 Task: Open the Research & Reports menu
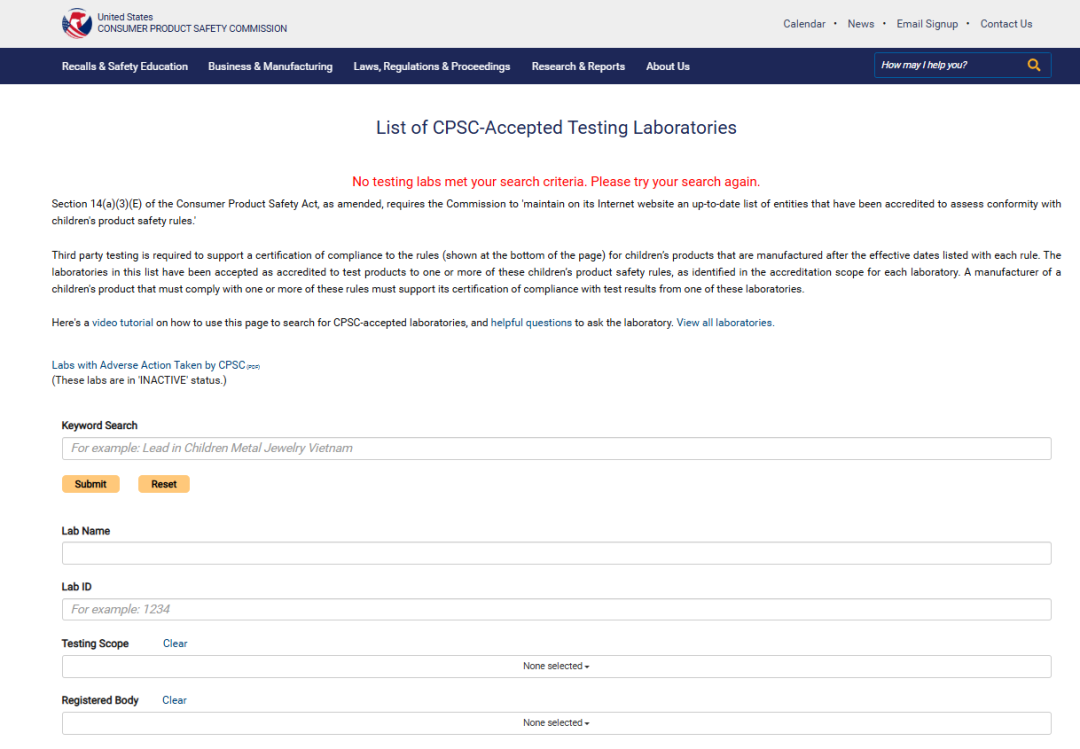[578, 66]
